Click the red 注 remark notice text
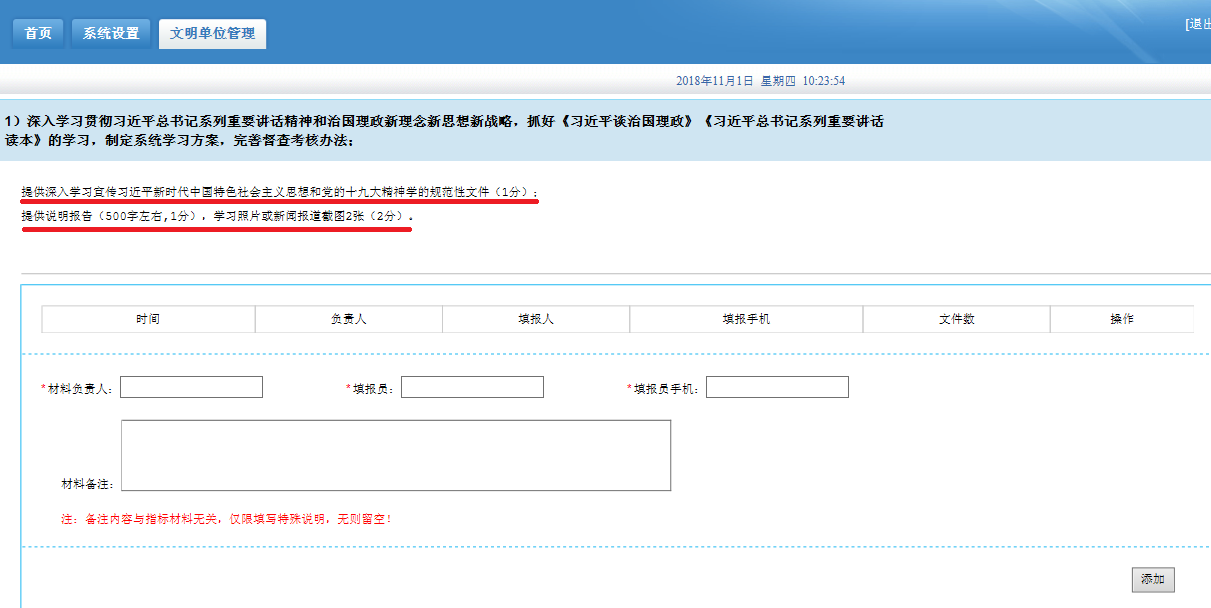 click(x=226, y=519)
